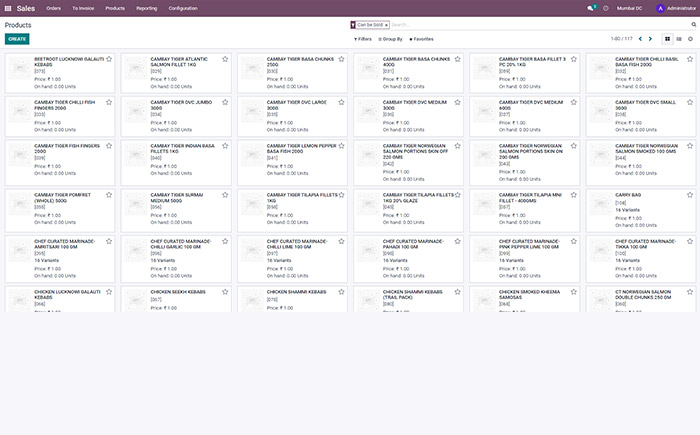Viewport: 700px width, 435px height.
Task: Open the Products menu
Action: 115,8
